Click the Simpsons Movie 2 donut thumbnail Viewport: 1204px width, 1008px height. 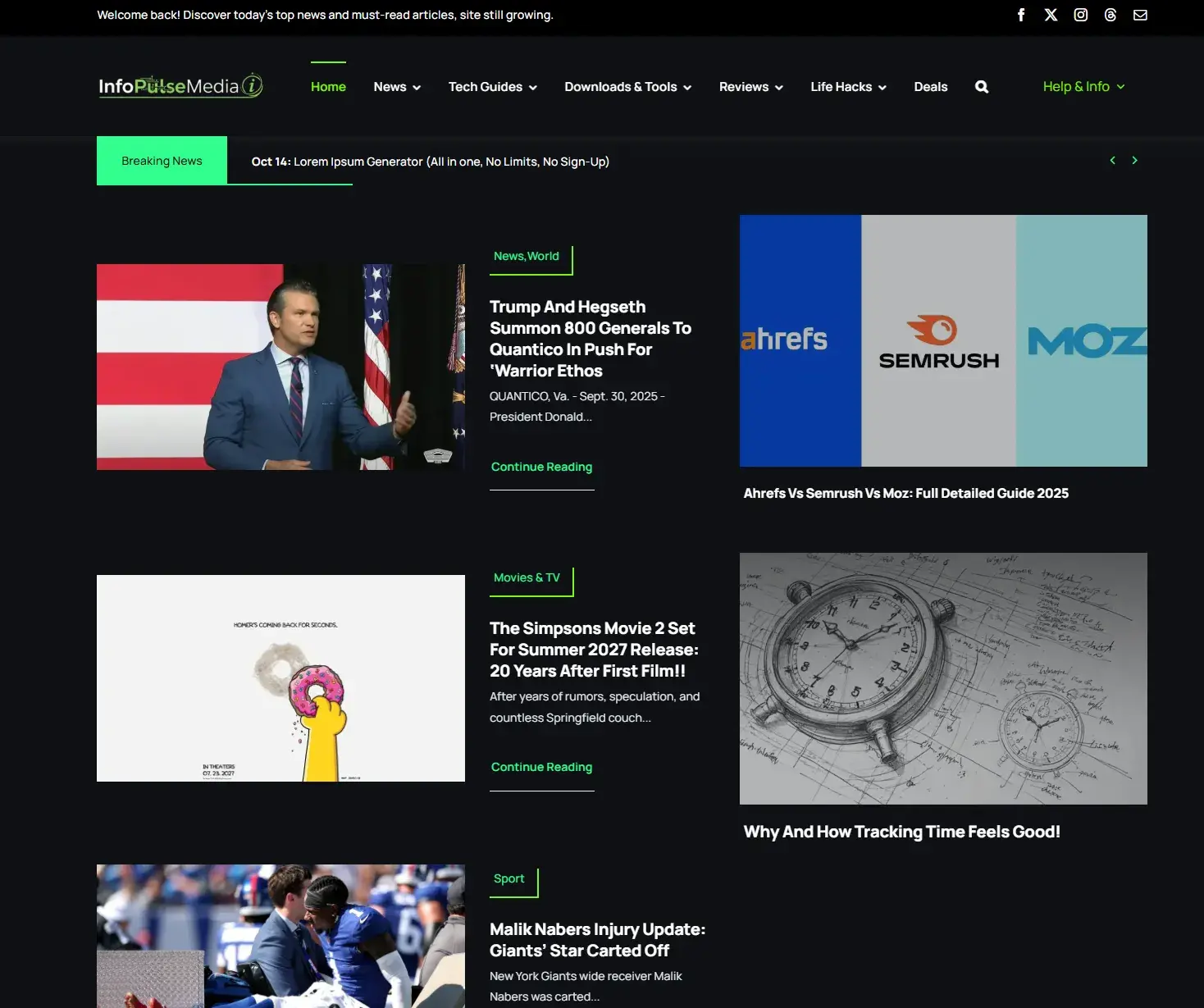pos(280,678)
